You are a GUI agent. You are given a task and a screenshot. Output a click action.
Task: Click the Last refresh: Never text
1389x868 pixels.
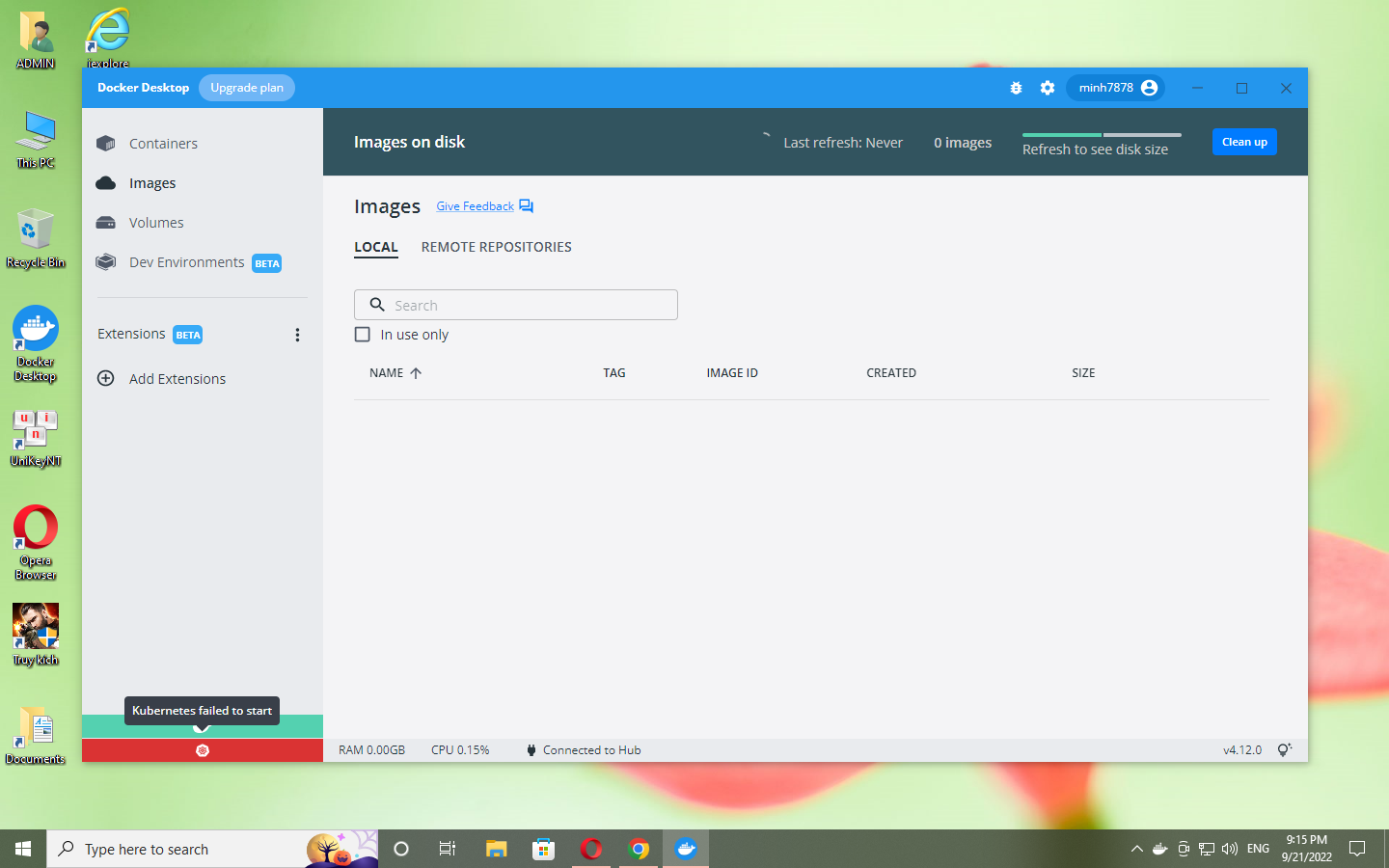[x=843, y=143]
